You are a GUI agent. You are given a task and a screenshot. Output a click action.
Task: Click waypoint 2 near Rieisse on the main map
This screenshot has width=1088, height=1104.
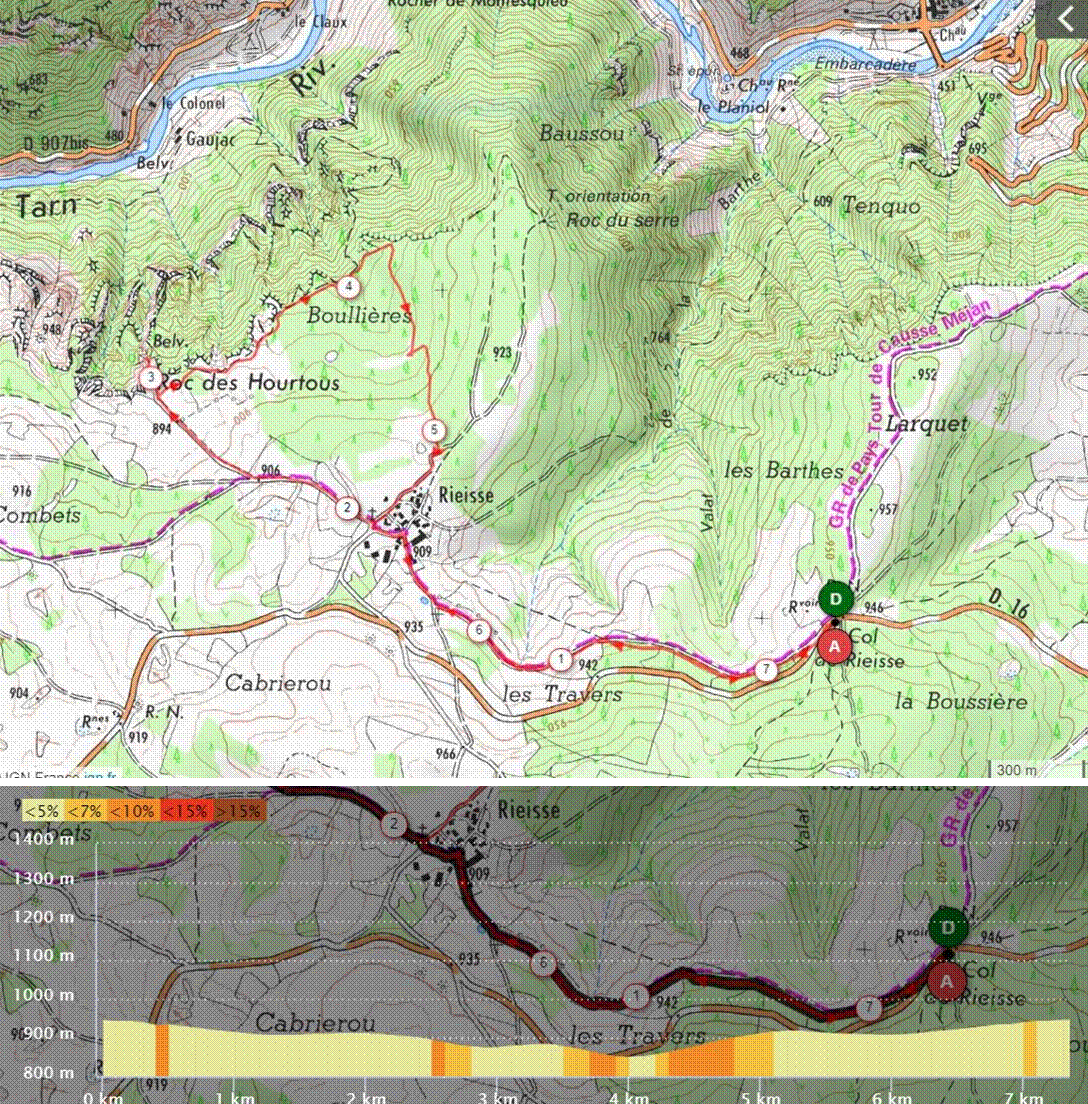click(346, 508)
